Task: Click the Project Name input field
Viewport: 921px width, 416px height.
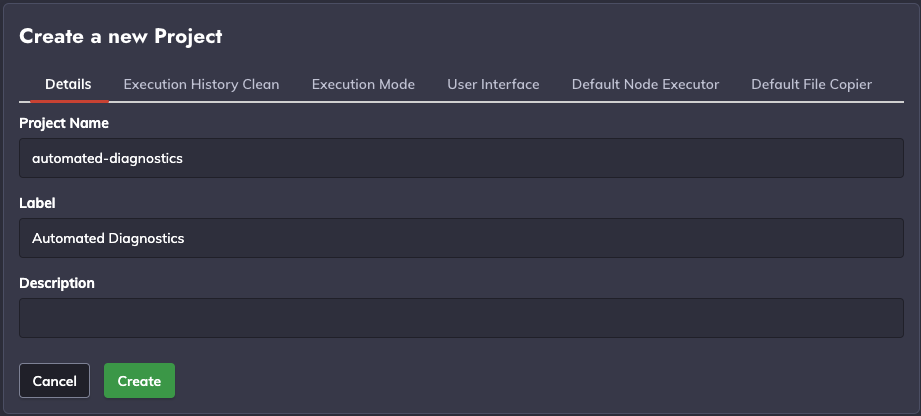Action: click(x=461, y=158)
